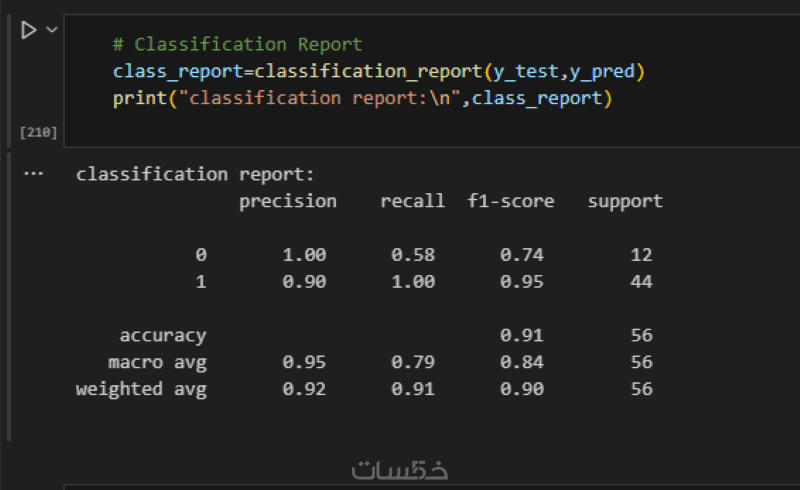Click the y_pred argument in code
This screenshot has height=490, width=800.
point(604,72)
